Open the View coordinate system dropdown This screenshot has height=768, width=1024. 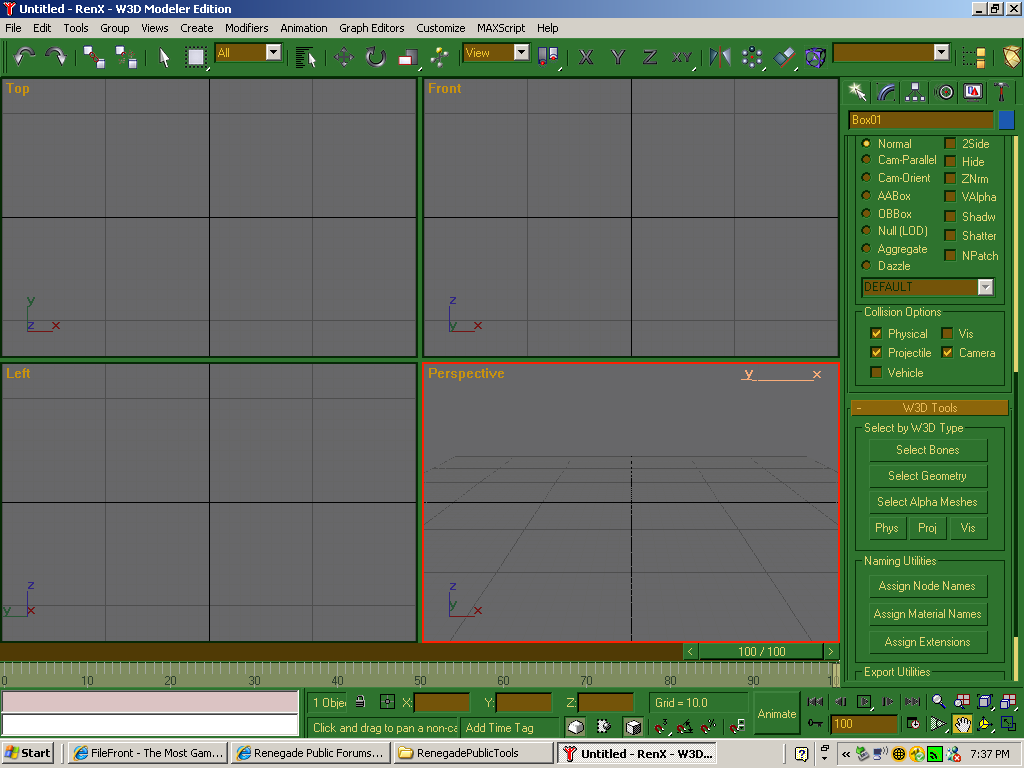point(521,53)
